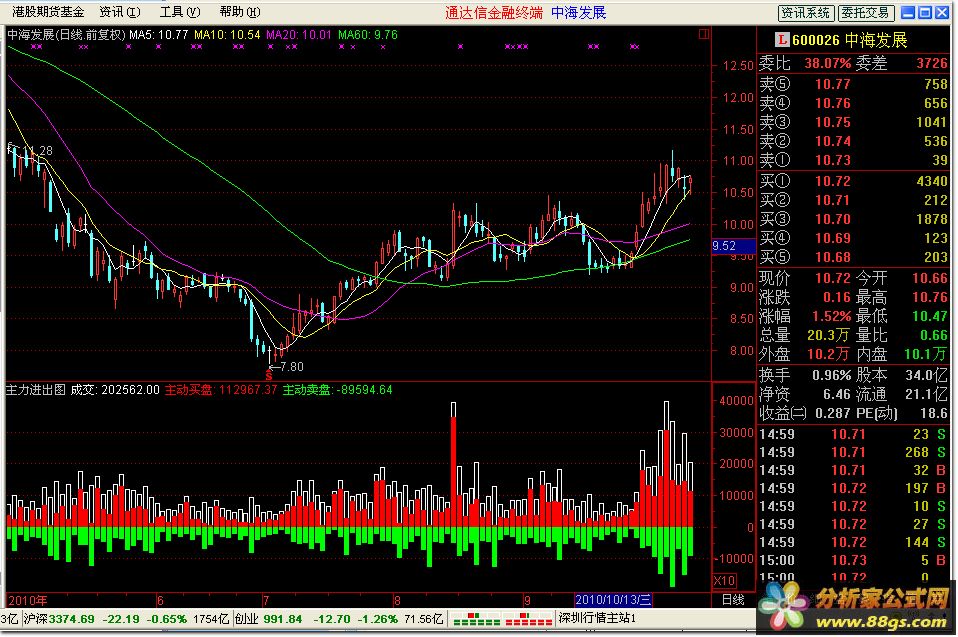Click the MA5: 10.77 indicator label
Viewport: 958px width, 637px height.
pyautogui.click(x=159, y=35)
